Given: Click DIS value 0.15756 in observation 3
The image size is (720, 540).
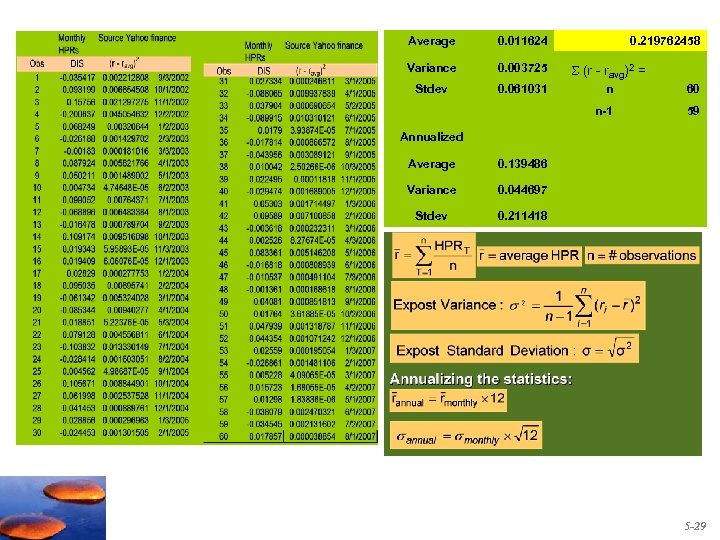Looking at the screenshot, I should [x=81, y=102].
